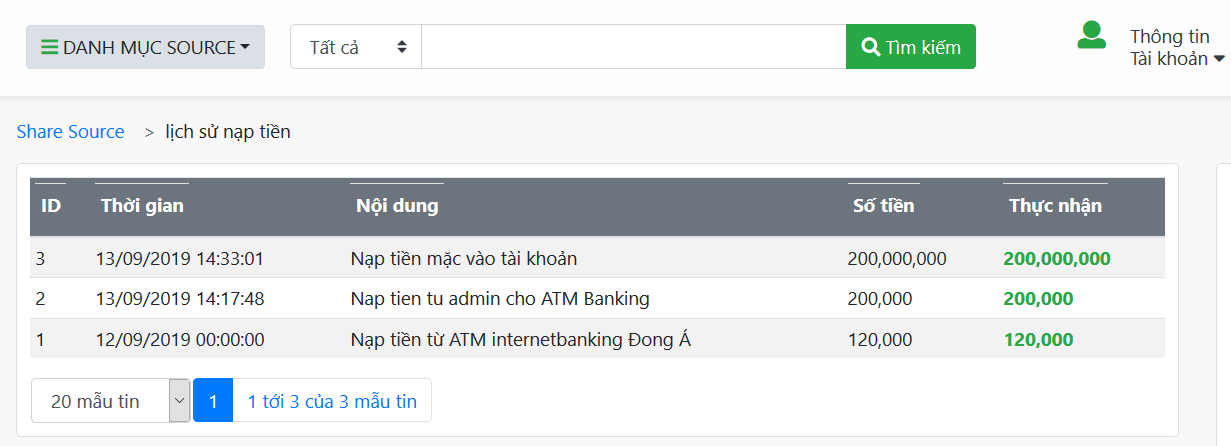Expand the Tất cả filter select
1231x446 pixels.
coord(356,47)
